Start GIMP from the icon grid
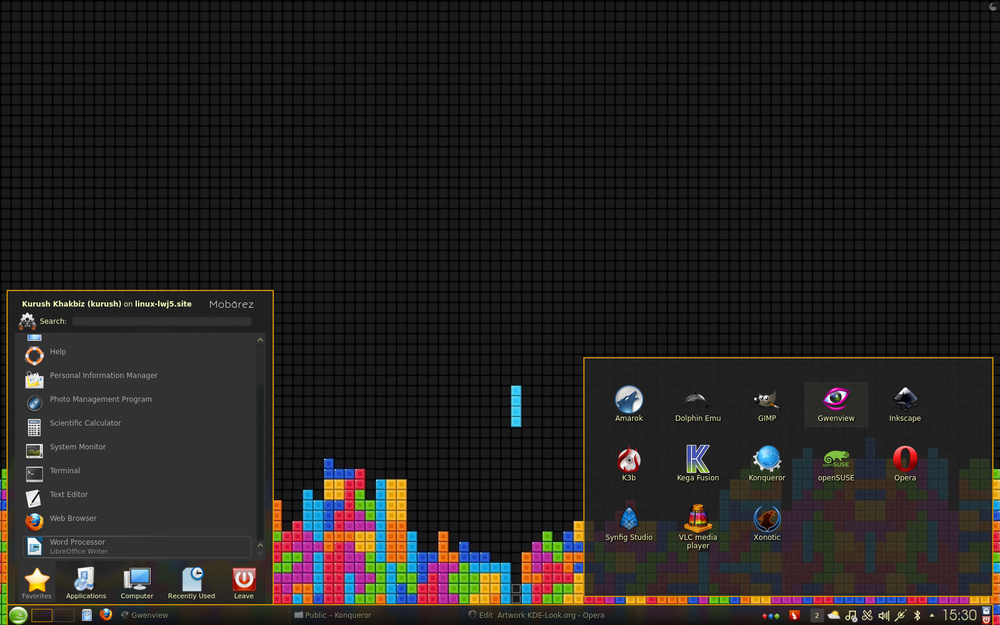The height and width of the screenshot is (625, 1000). coord(767,404)
